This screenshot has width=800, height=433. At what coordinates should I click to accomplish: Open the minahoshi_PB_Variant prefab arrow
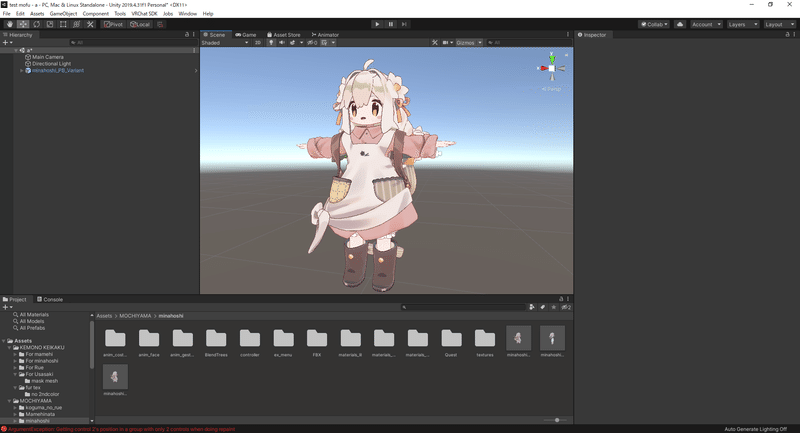[196, 70]
